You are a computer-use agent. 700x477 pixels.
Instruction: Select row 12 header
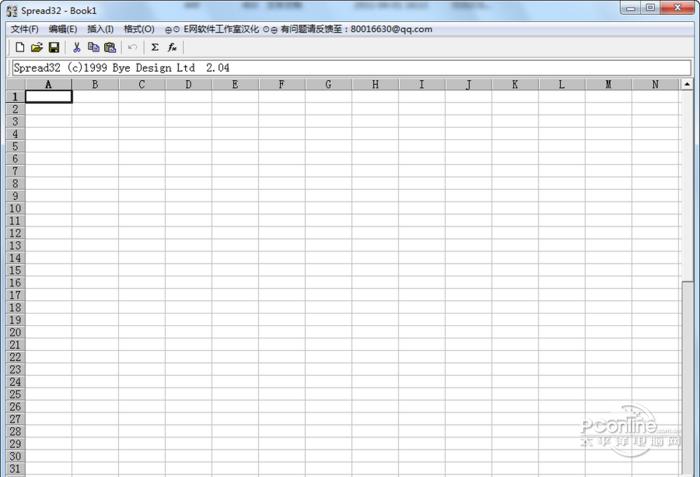(x=16, y=233)
